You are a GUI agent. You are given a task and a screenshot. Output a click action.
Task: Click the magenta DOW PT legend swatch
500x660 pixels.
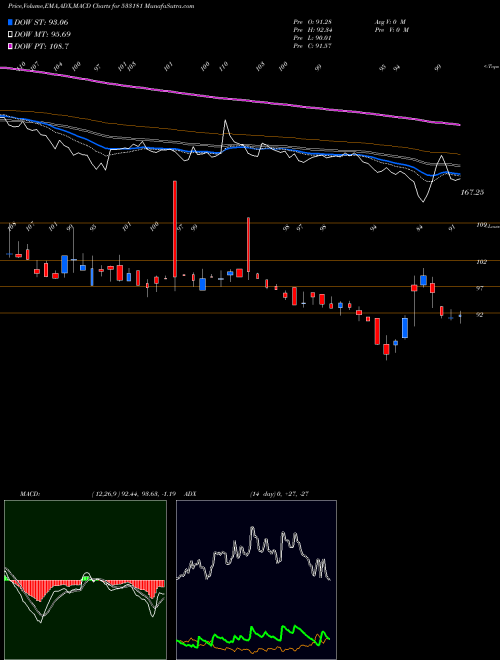point(10,46)
